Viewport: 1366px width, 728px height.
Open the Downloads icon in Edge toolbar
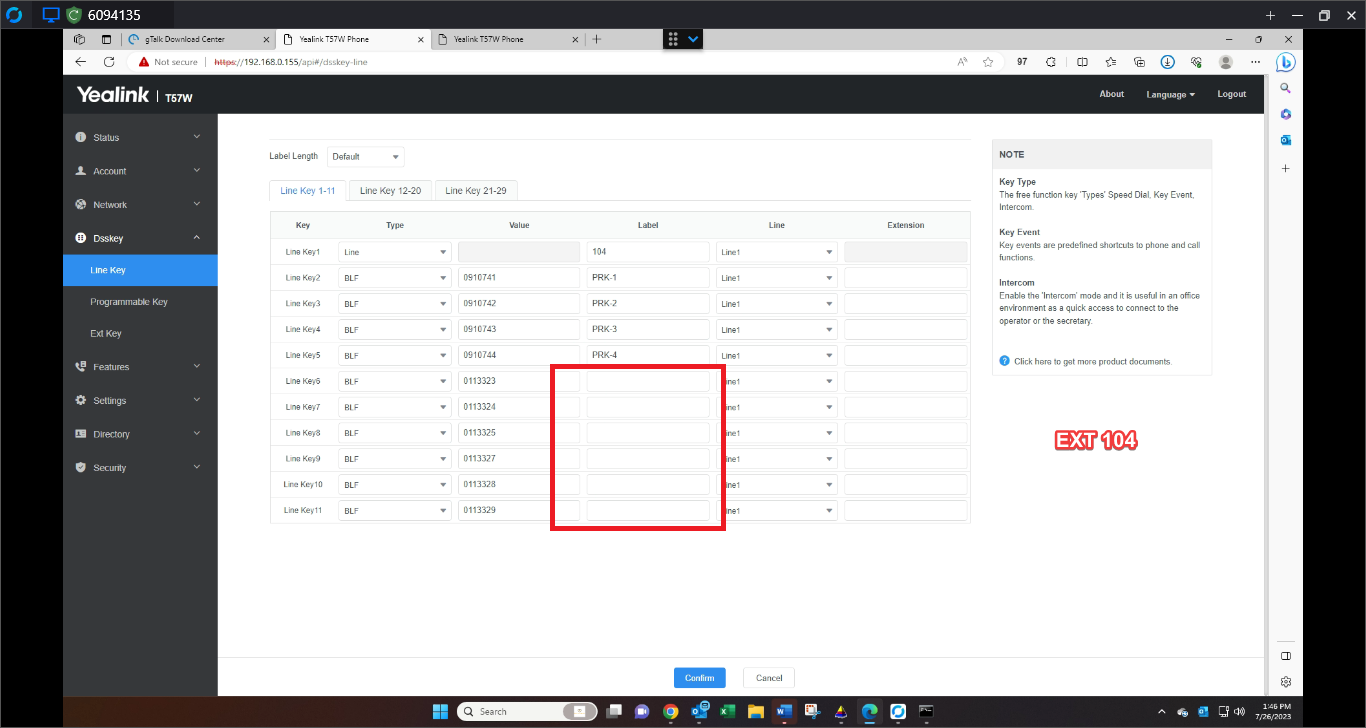(x=1167, y=61)
